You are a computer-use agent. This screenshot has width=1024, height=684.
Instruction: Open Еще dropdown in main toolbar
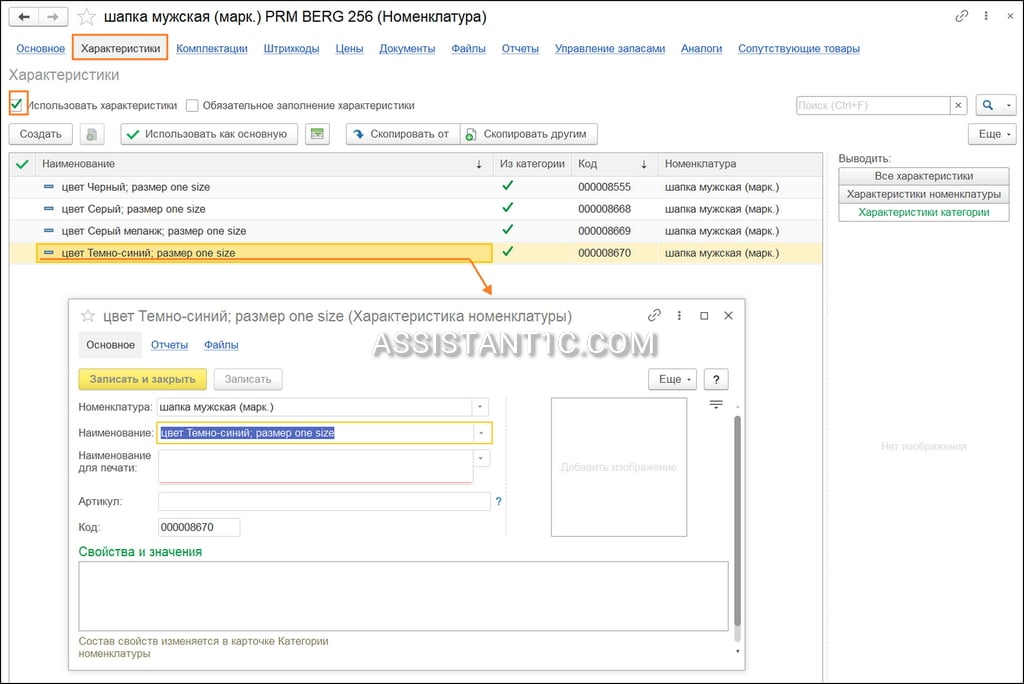[x=993, y=134]
